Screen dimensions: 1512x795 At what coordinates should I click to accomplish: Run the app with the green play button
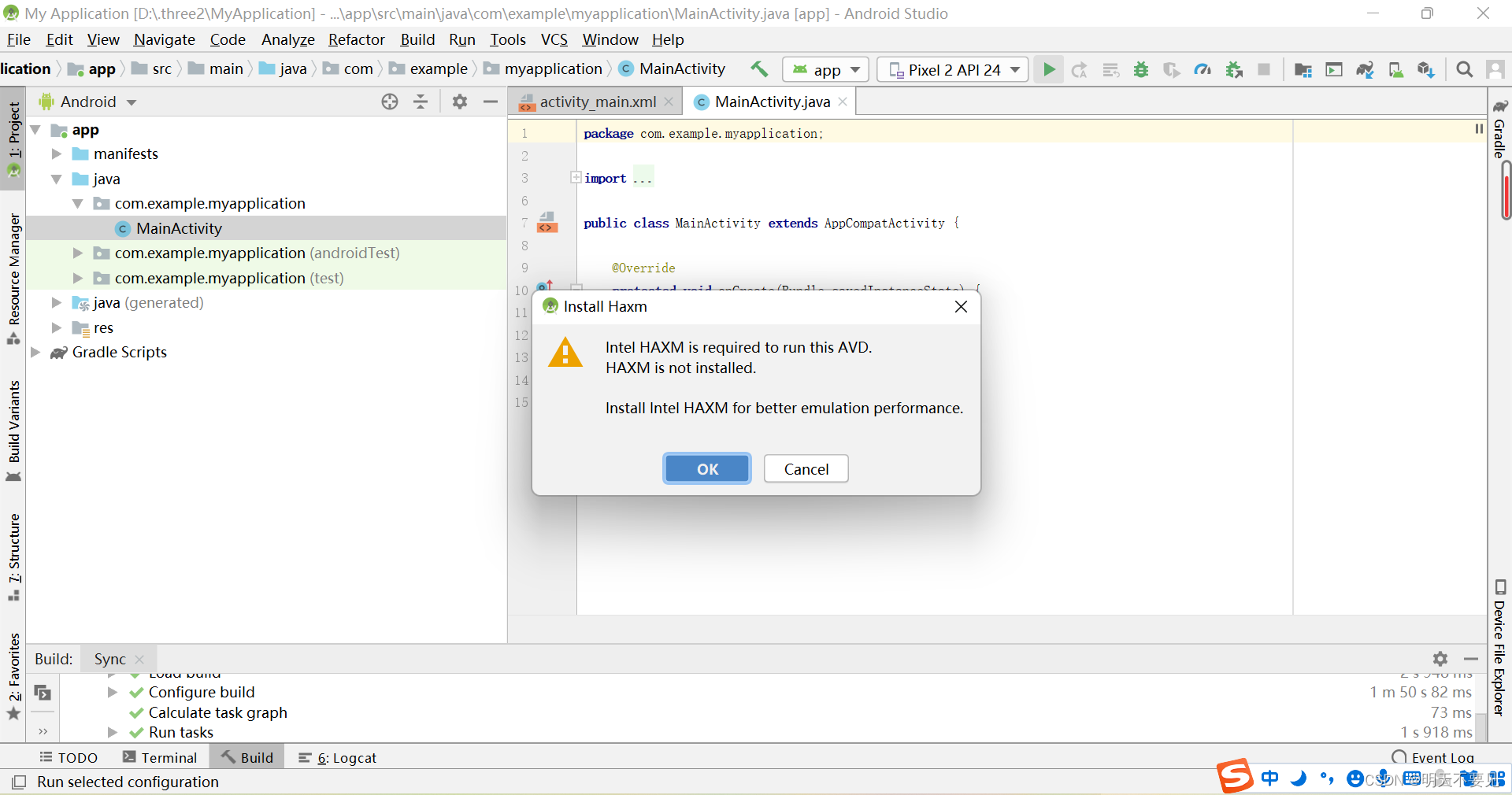click(x=1049, y=69)
